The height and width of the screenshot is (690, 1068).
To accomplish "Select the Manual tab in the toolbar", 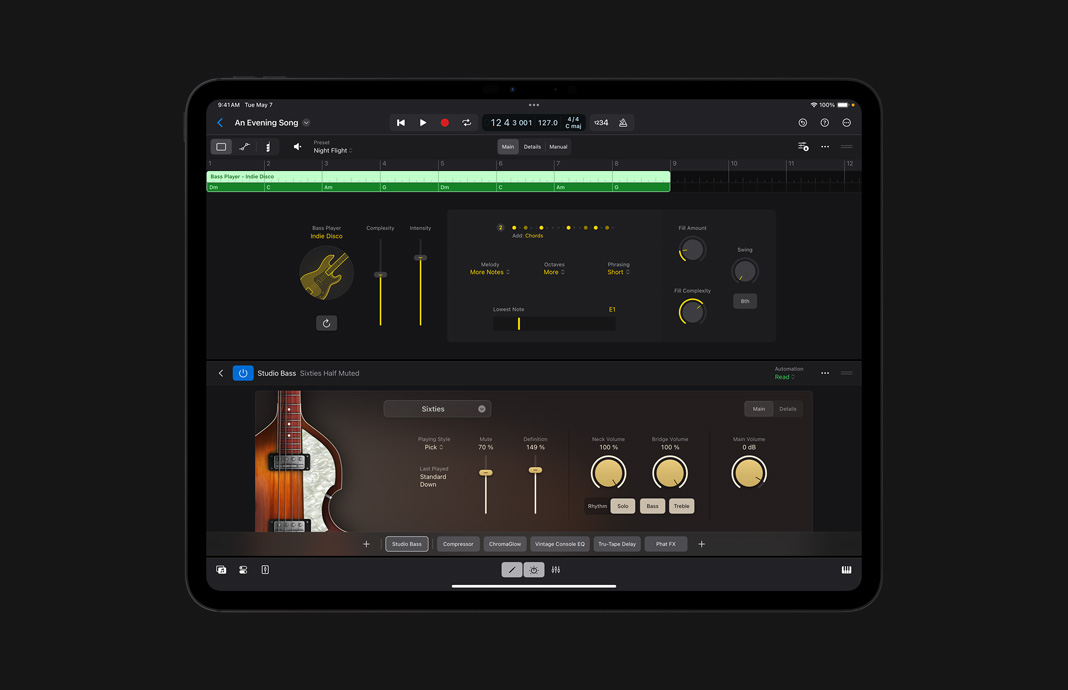I will pyautogui.click(x=558, y=146).
